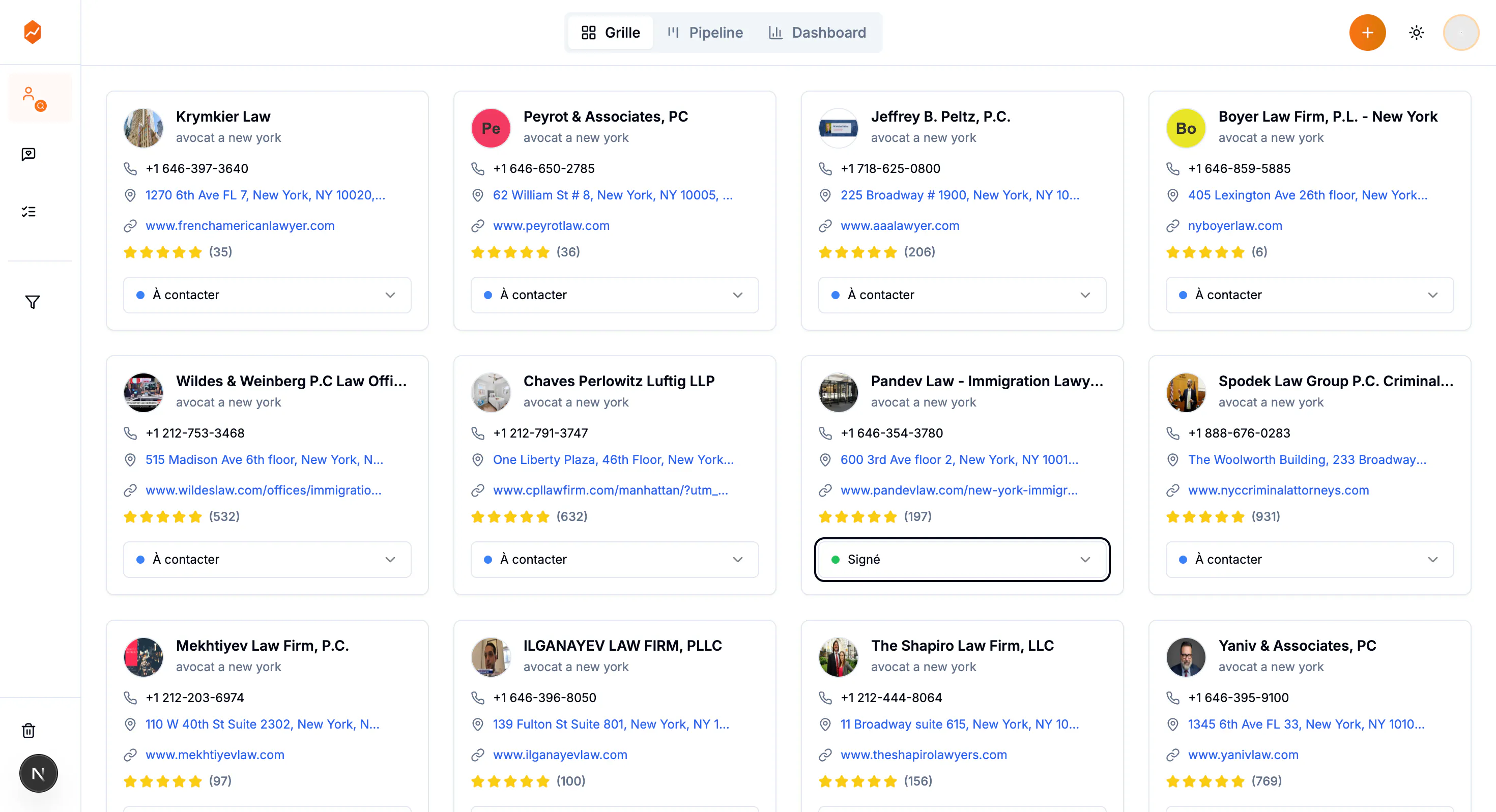
Task: Open the www.yanivlaw.com website link
Action: tap(1243, 755)
